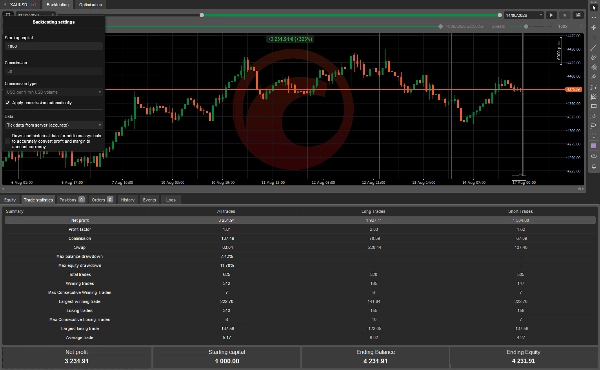Toggle the 'Apply commission' checkbox

coord(8,103)
